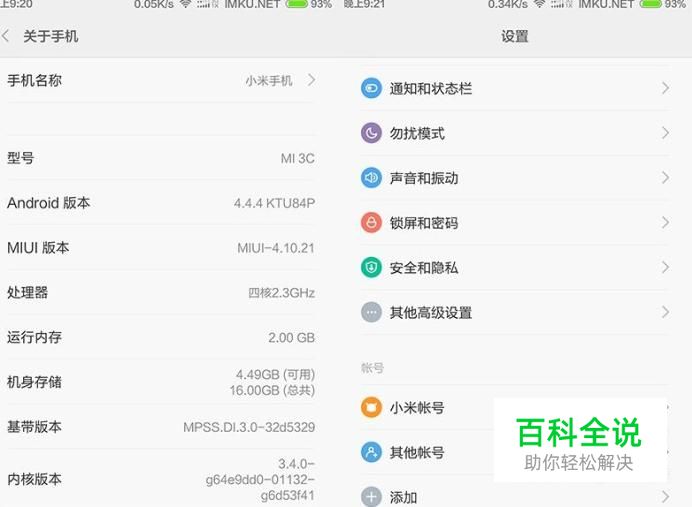Tap the Other accounts person icon
The image size is (692, 507).
[371, 452]
